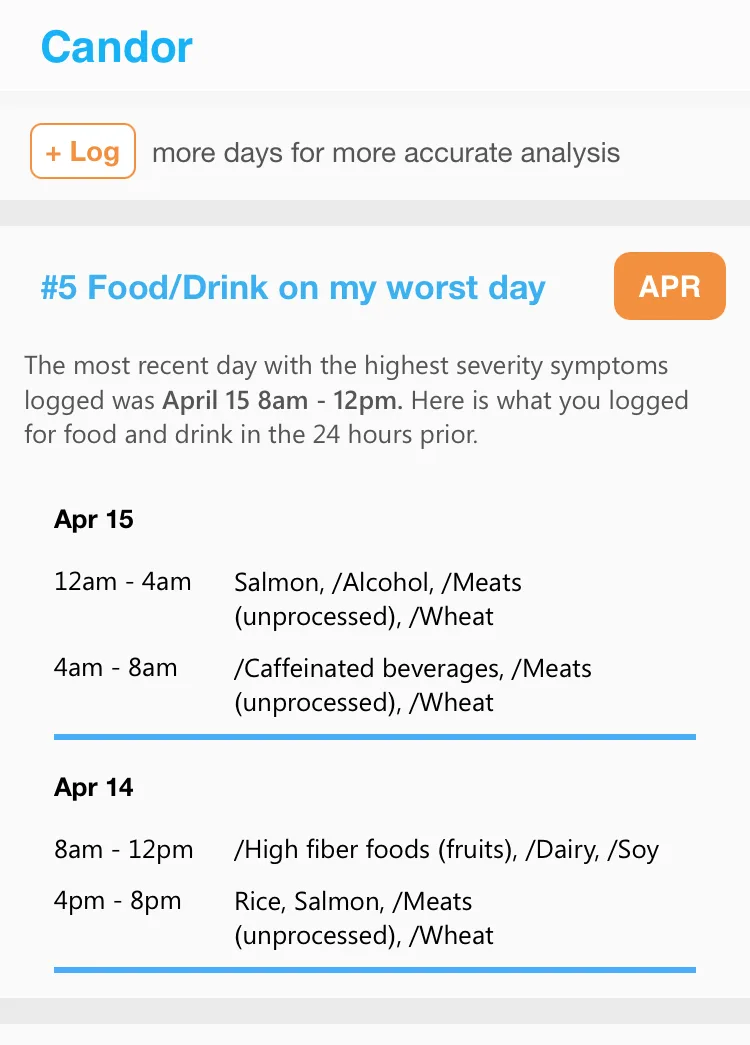Select the Apr 14 date header
Screen dimensions: 750x1045
93,787
